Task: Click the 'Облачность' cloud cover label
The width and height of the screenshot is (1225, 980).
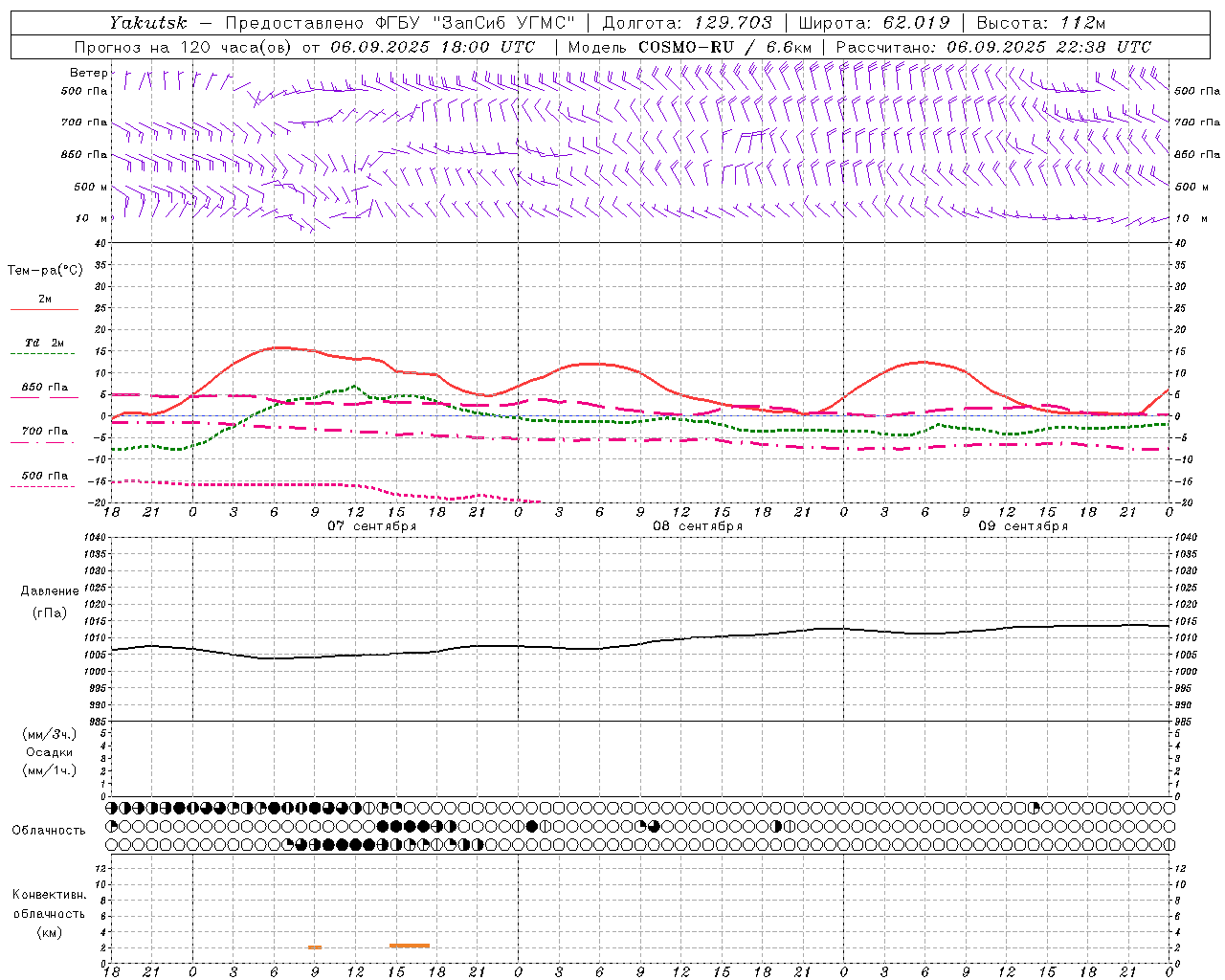Action: point(49,830)
